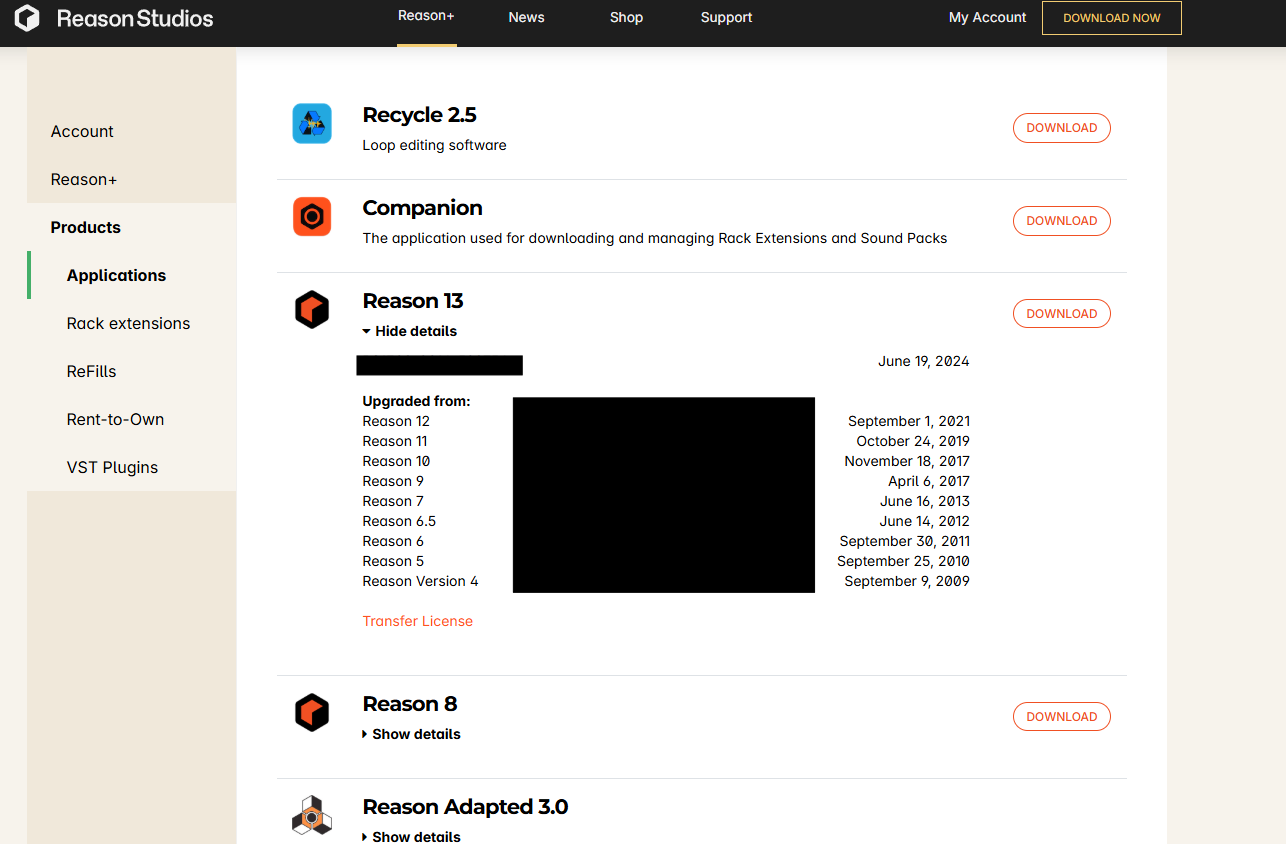Click the Reason Adapted 3.0 title
1286x844 pixels.
point(465,807)
